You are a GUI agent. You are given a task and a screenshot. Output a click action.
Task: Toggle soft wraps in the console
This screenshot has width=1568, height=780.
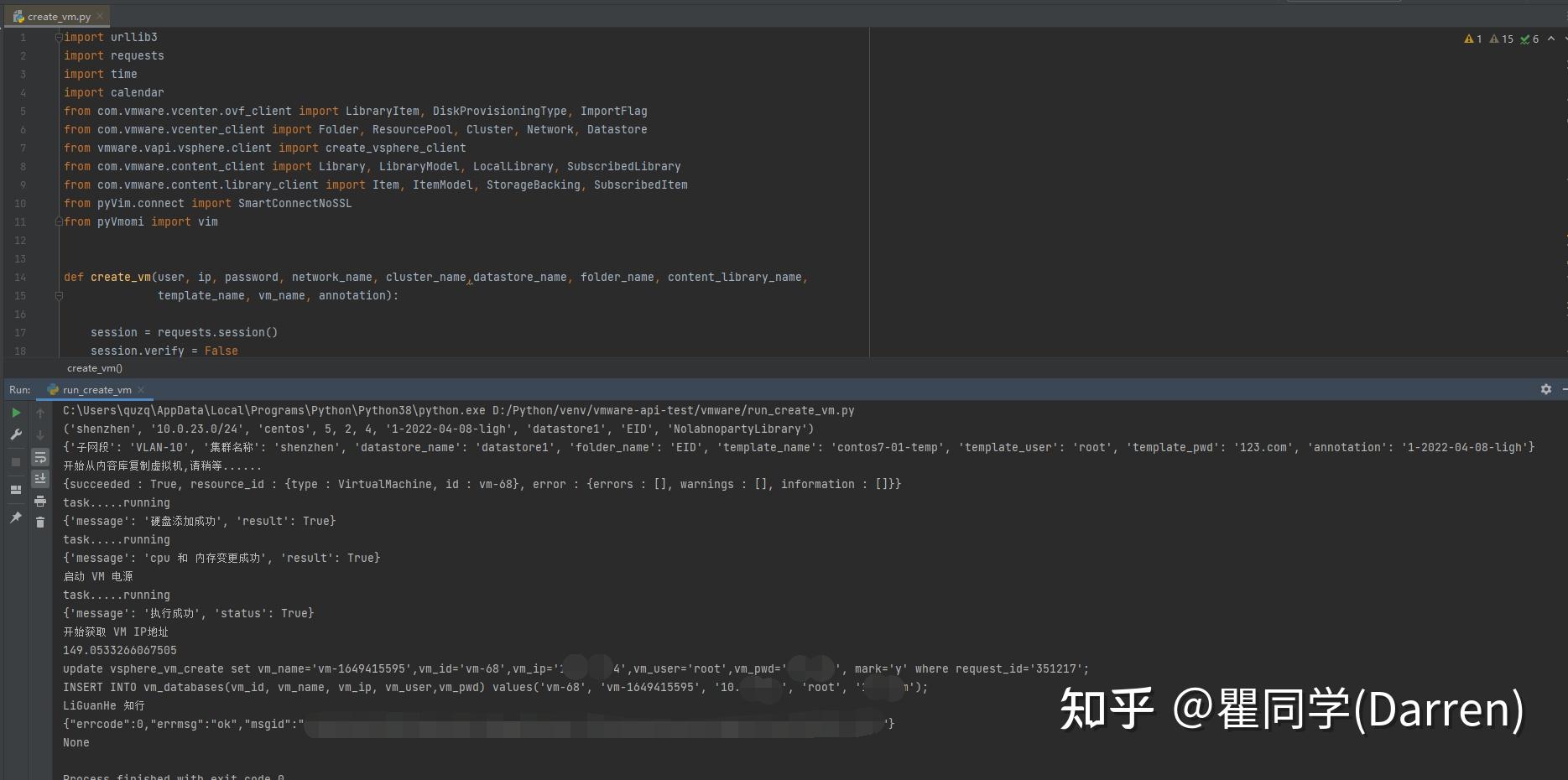40,457
